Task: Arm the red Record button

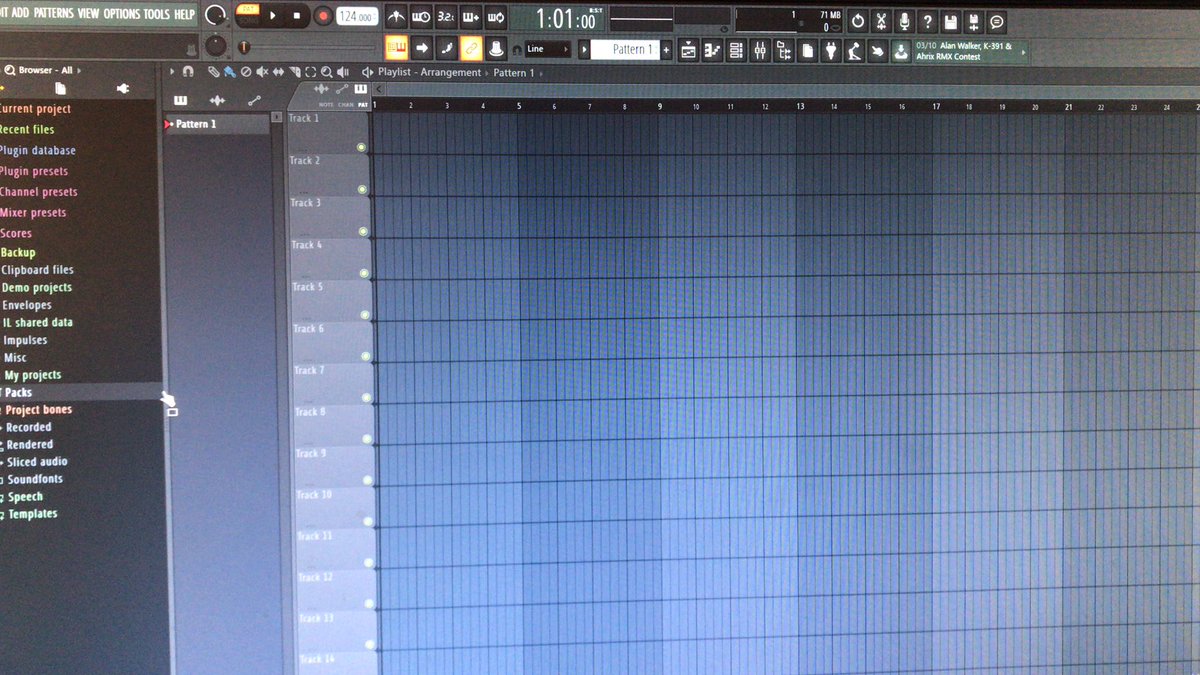Action: [322, 16]
